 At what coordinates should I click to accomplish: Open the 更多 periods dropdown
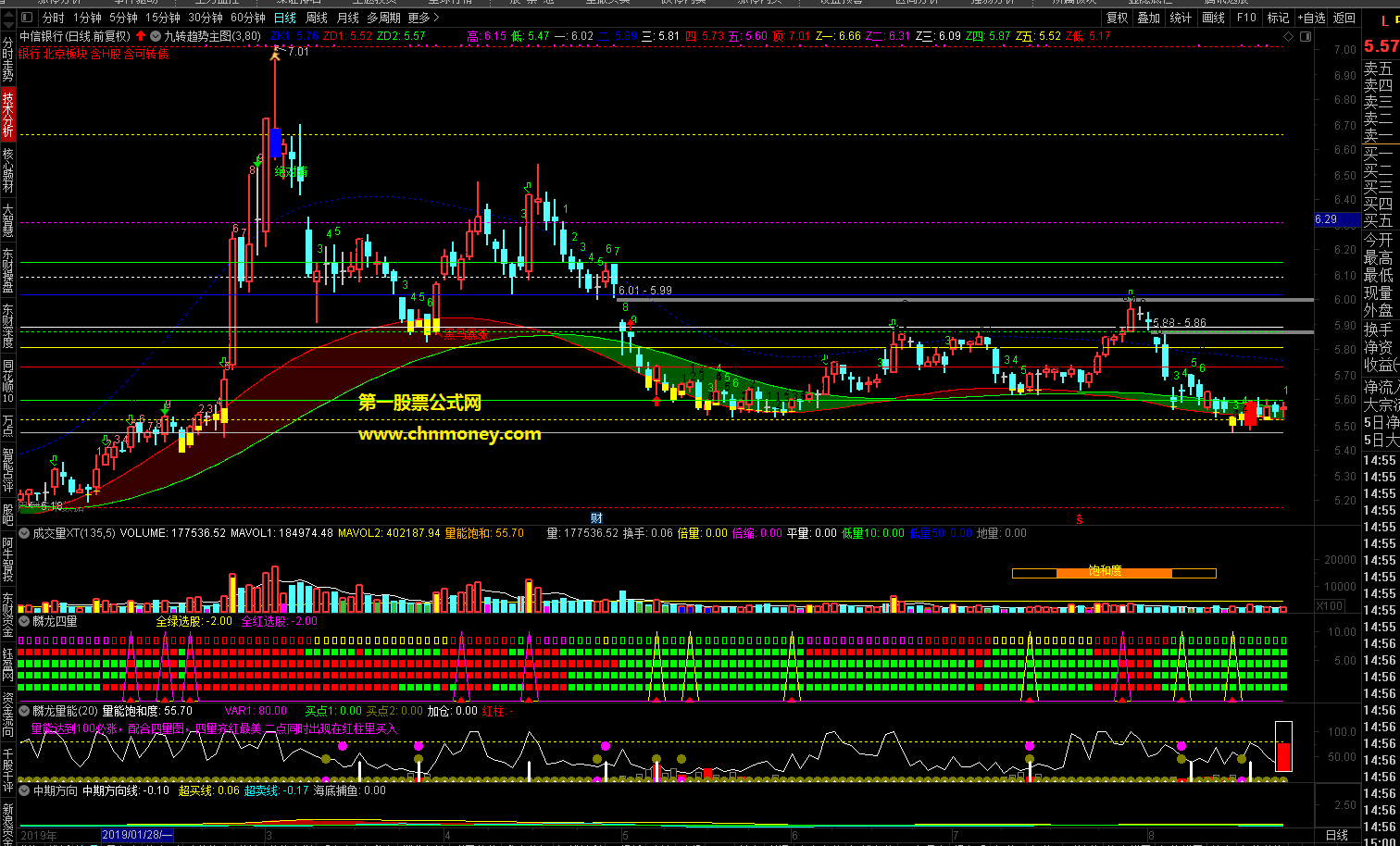[423, 18]
